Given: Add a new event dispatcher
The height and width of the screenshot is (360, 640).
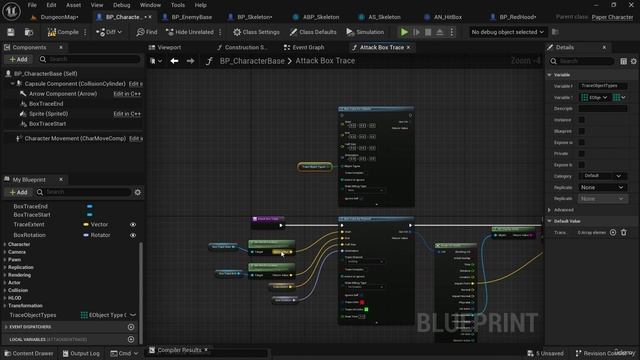Looking at the screenshot, I should tap(131, 327).
